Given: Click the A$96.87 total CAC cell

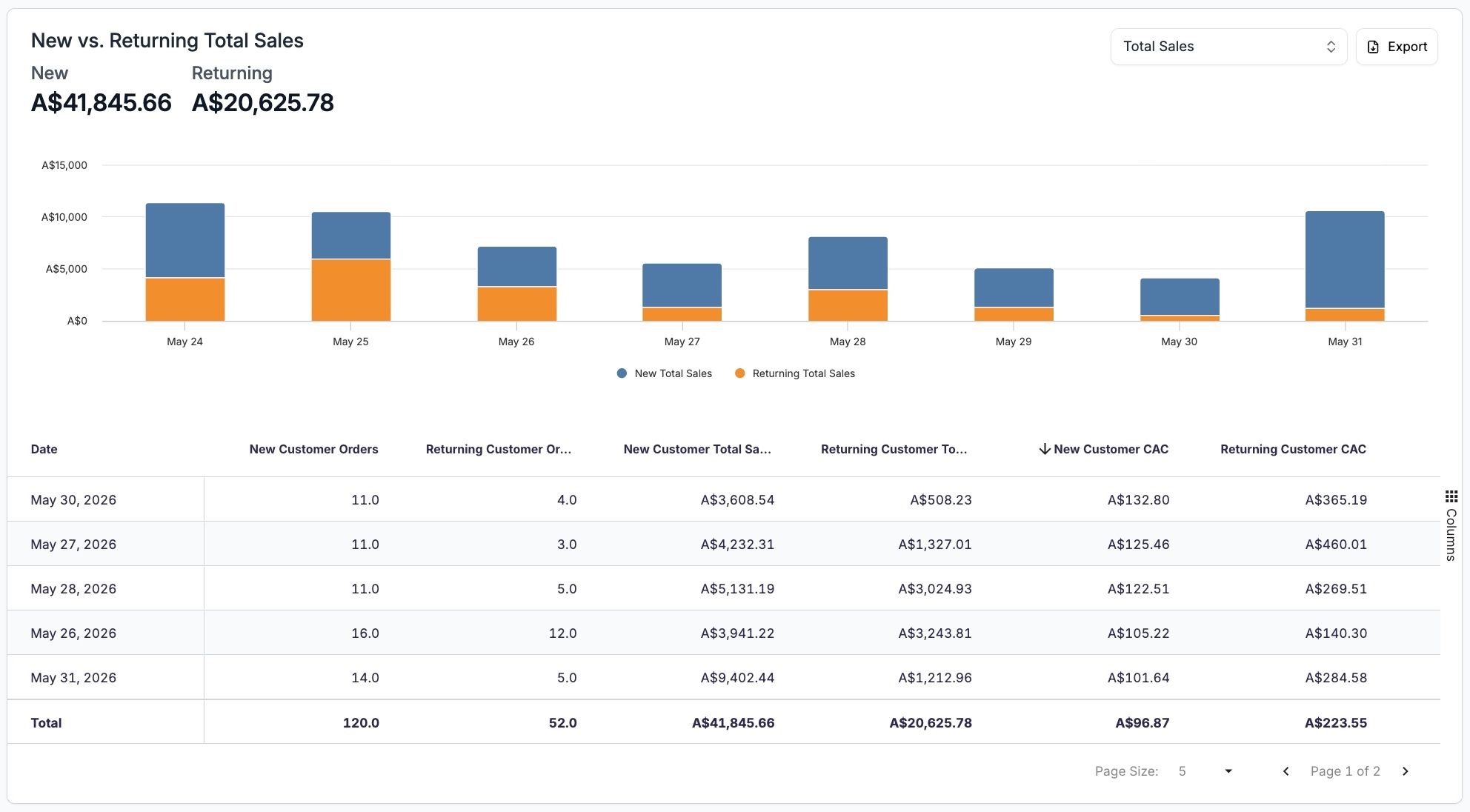Looking at the screenshot, I should [1143, 723].
